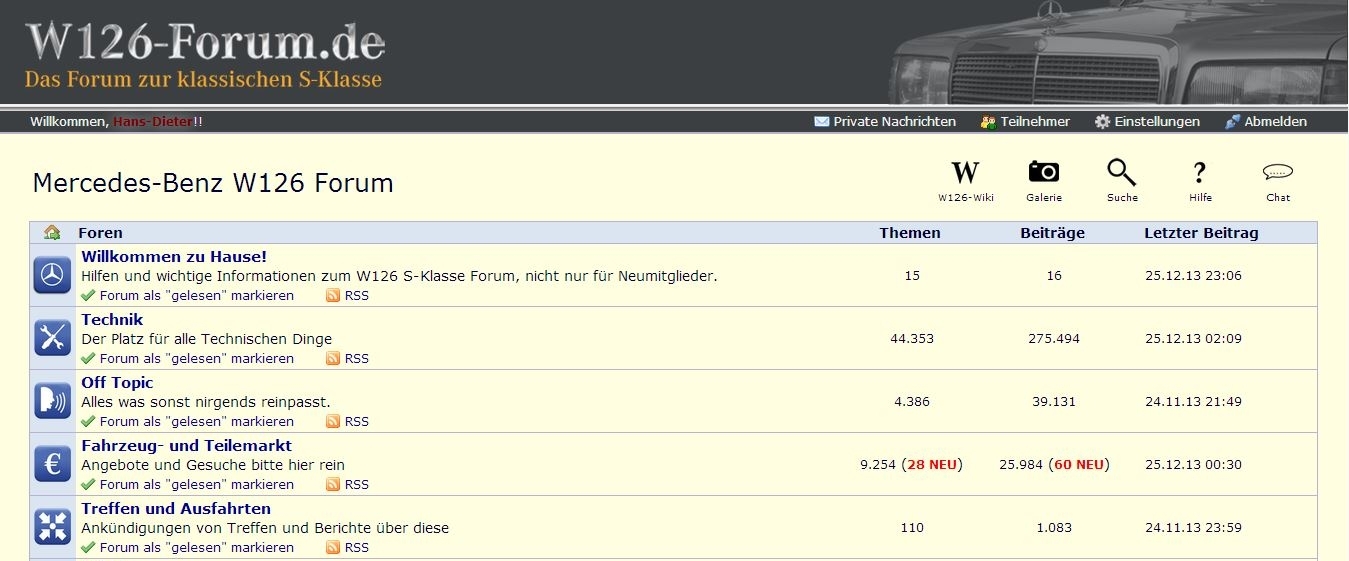Open the Treffen und Ausfahrten forum
Viewport: 1349px width, 561px height.
pos(176,509)
